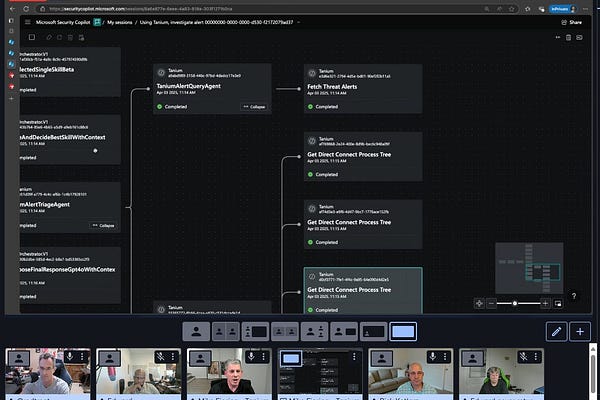Click the DecideBestSkillWithContext node title
Image resolution: width=600 pixels, height=400 pixels.
tap(63, 137)
